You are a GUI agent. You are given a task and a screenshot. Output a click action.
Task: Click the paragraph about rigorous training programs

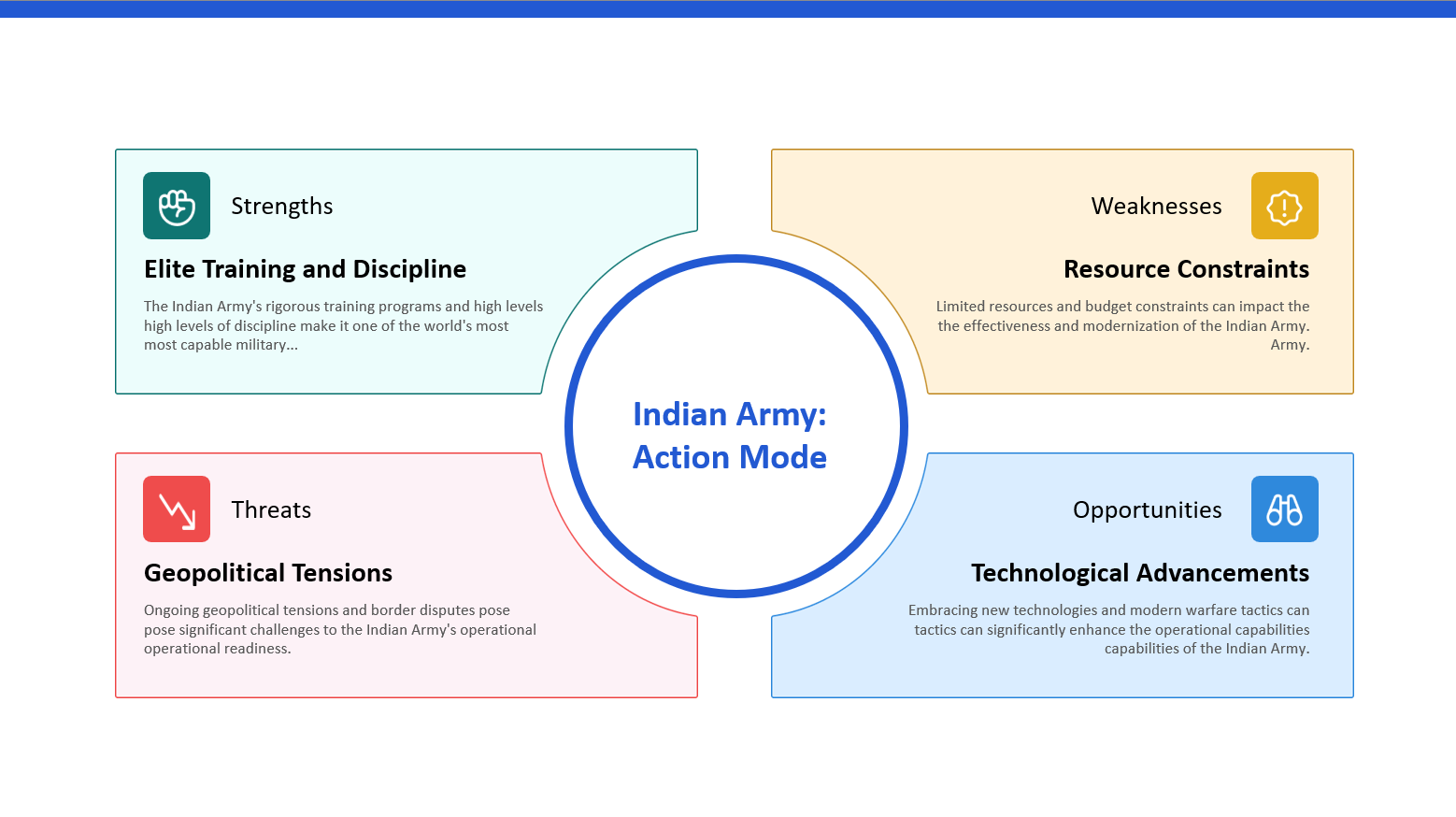pyautogui.click(x=344, y=325)
